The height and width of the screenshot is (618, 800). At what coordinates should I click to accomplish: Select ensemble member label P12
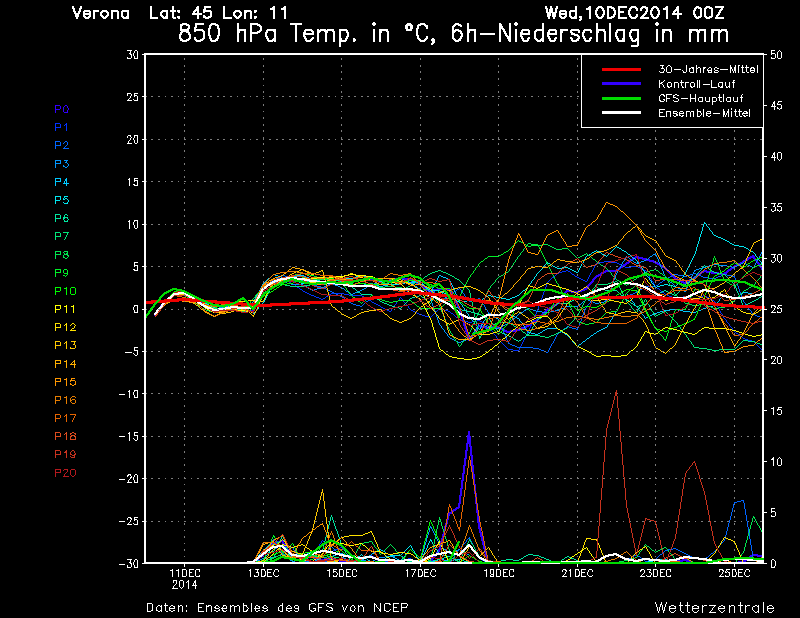pyautogui.click(x=65, y=327)
